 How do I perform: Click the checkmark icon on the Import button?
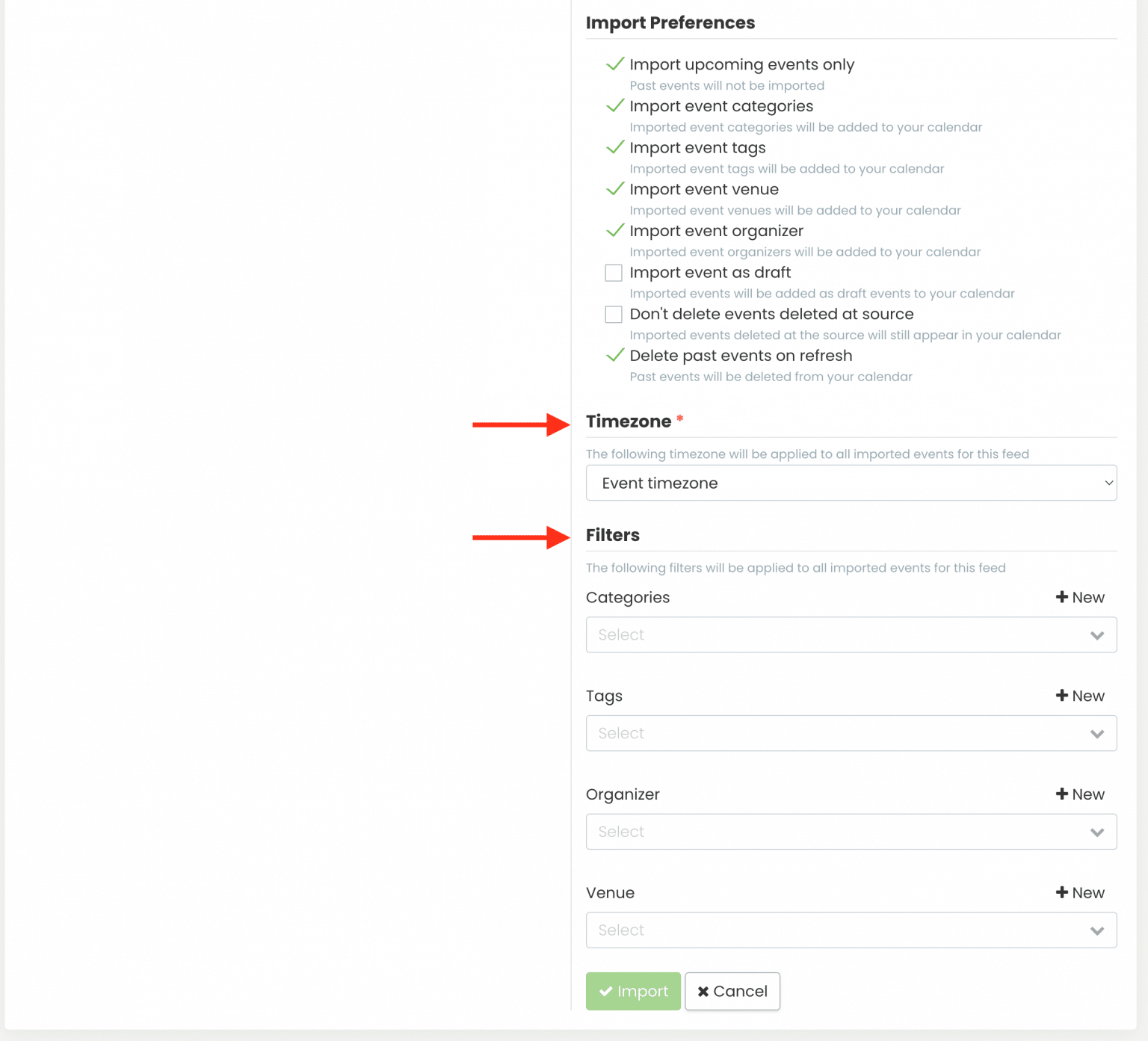607,991
